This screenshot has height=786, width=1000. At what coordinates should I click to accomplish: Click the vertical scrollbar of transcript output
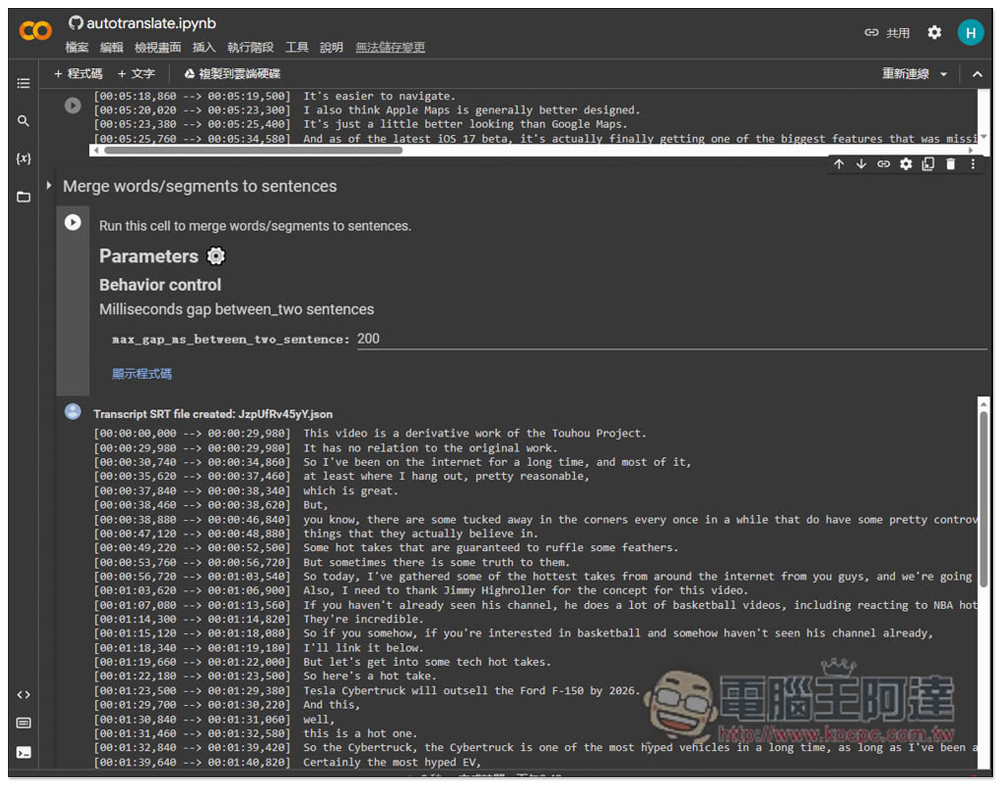[983, 498]
